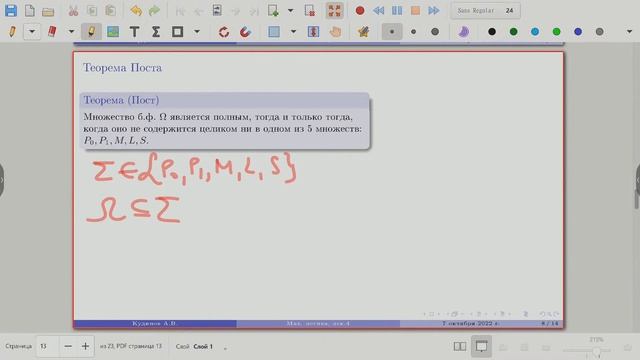The image size is (640, 360).
Task: Insert a LaTeX formula with Sigma icon
Action: coord(156,32)
